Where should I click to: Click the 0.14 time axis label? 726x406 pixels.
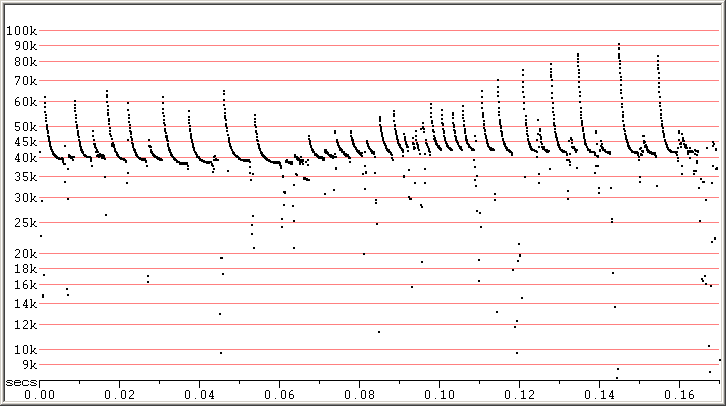(600, 395)
